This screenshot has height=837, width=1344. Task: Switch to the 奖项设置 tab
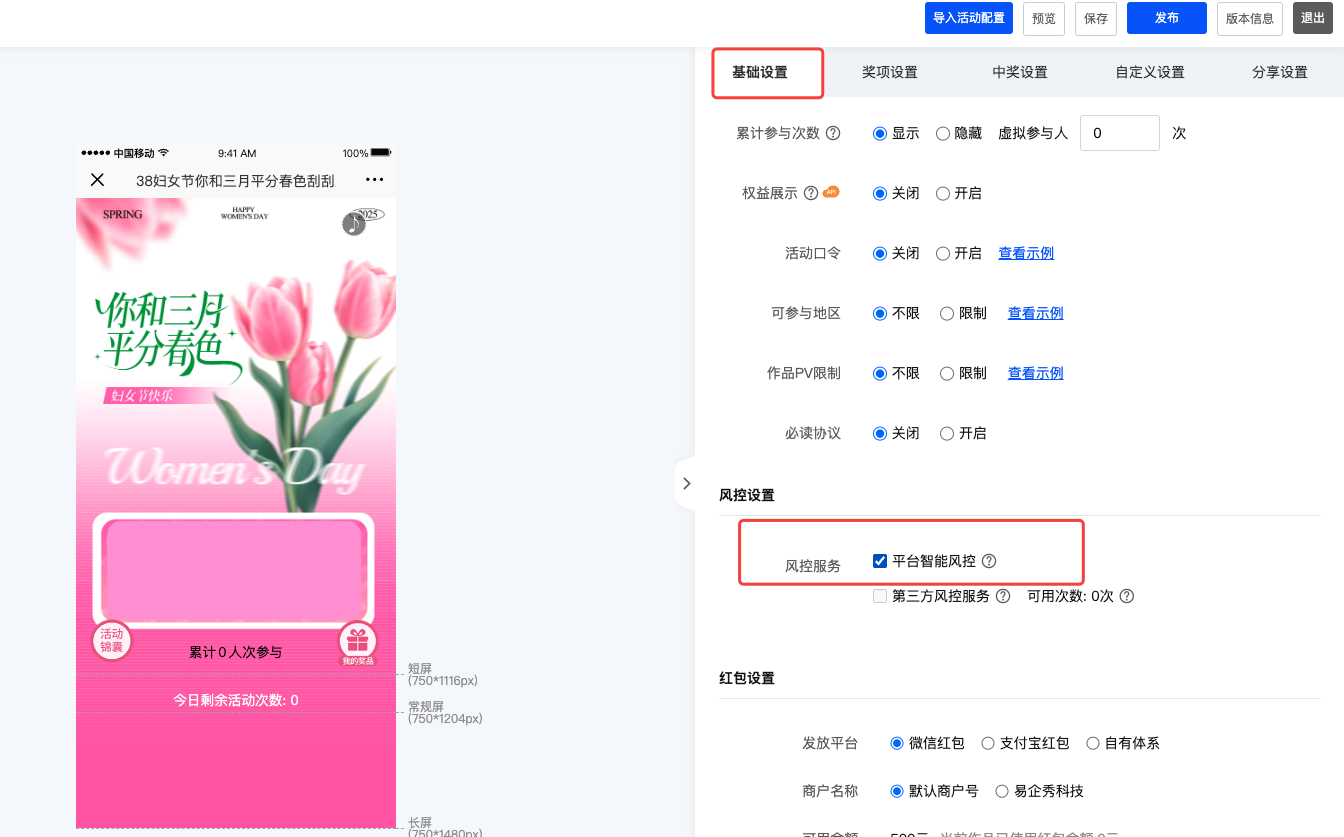(889, 72)
